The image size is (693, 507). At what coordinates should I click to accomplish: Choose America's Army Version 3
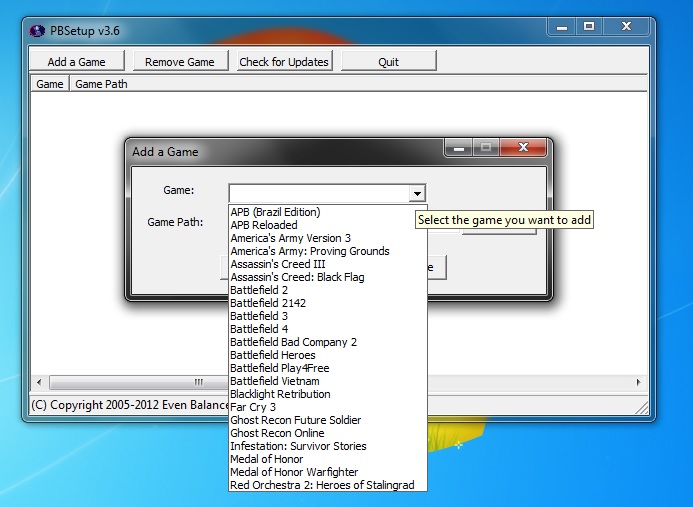(x=327, y=238)
